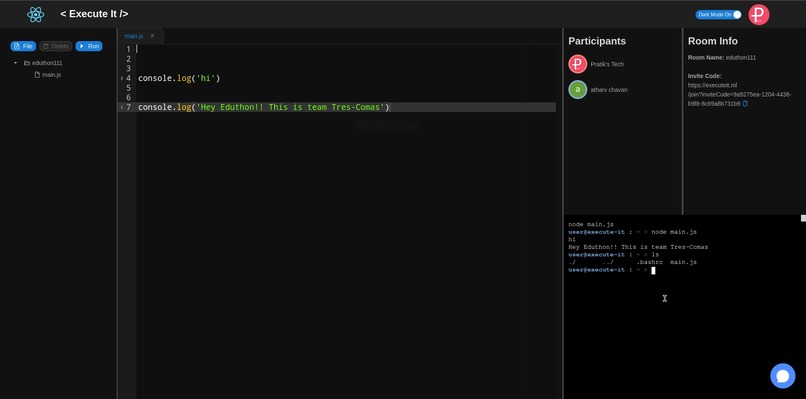This screenshot has height=399, width=806.
Task: Click the 'Pratik's Tech' name label
Action: (x=607, y=64)
